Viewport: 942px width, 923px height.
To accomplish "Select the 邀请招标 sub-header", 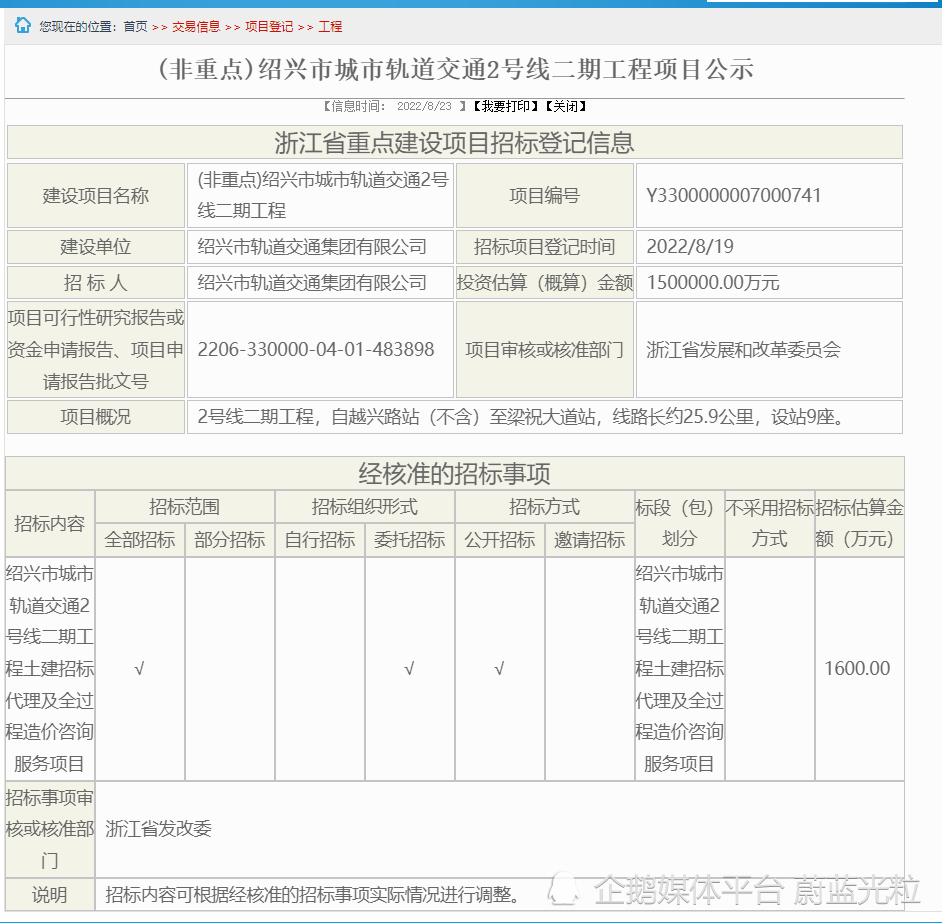I will [x=589, y=540].
